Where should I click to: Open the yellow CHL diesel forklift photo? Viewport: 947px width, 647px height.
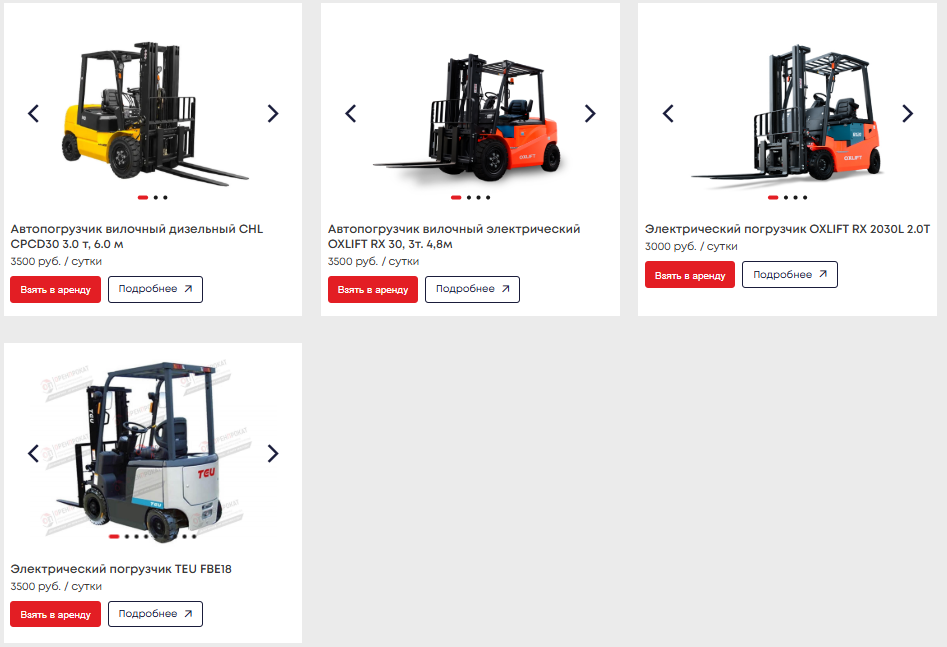pos(153,112)
